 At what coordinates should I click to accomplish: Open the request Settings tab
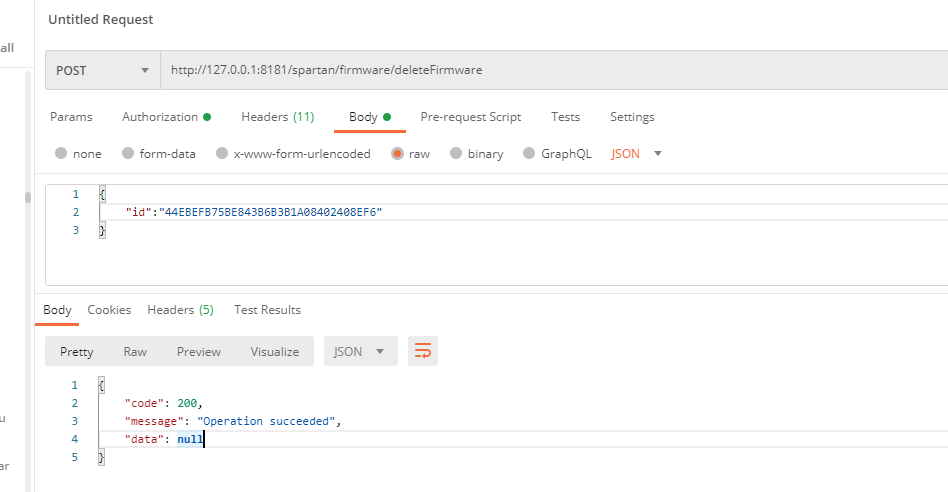click(x=632, y=117)
